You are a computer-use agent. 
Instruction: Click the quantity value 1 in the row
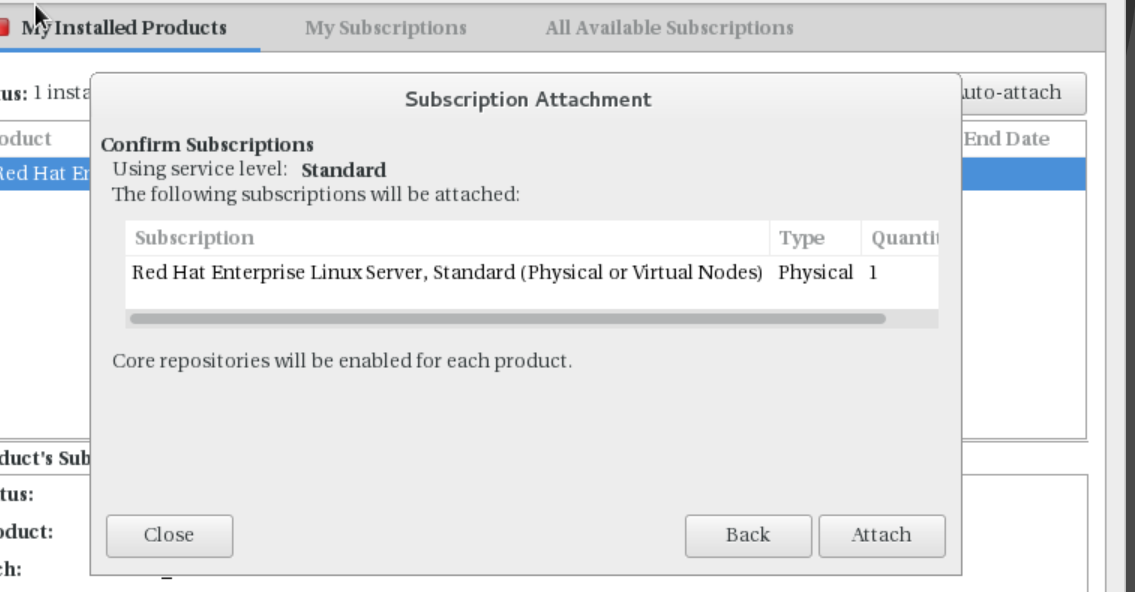[x=873, y=273]
